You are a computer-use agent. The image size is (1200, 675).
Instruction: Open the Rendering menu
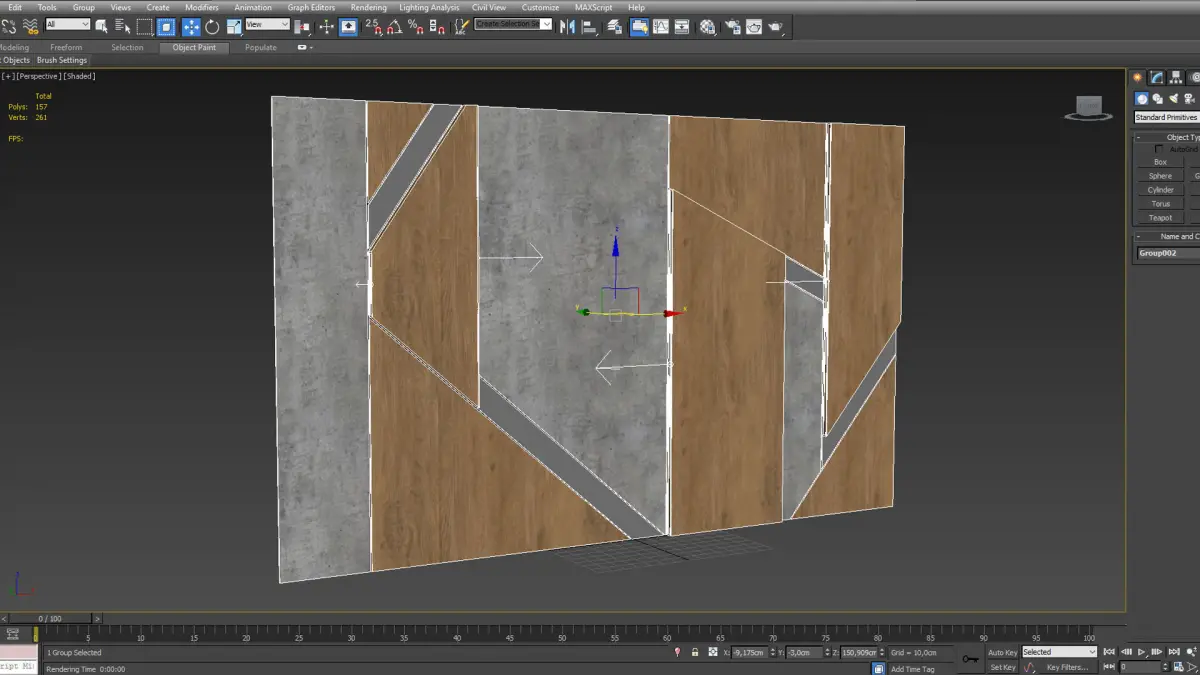pyautogui.click(x=368, y=7)
